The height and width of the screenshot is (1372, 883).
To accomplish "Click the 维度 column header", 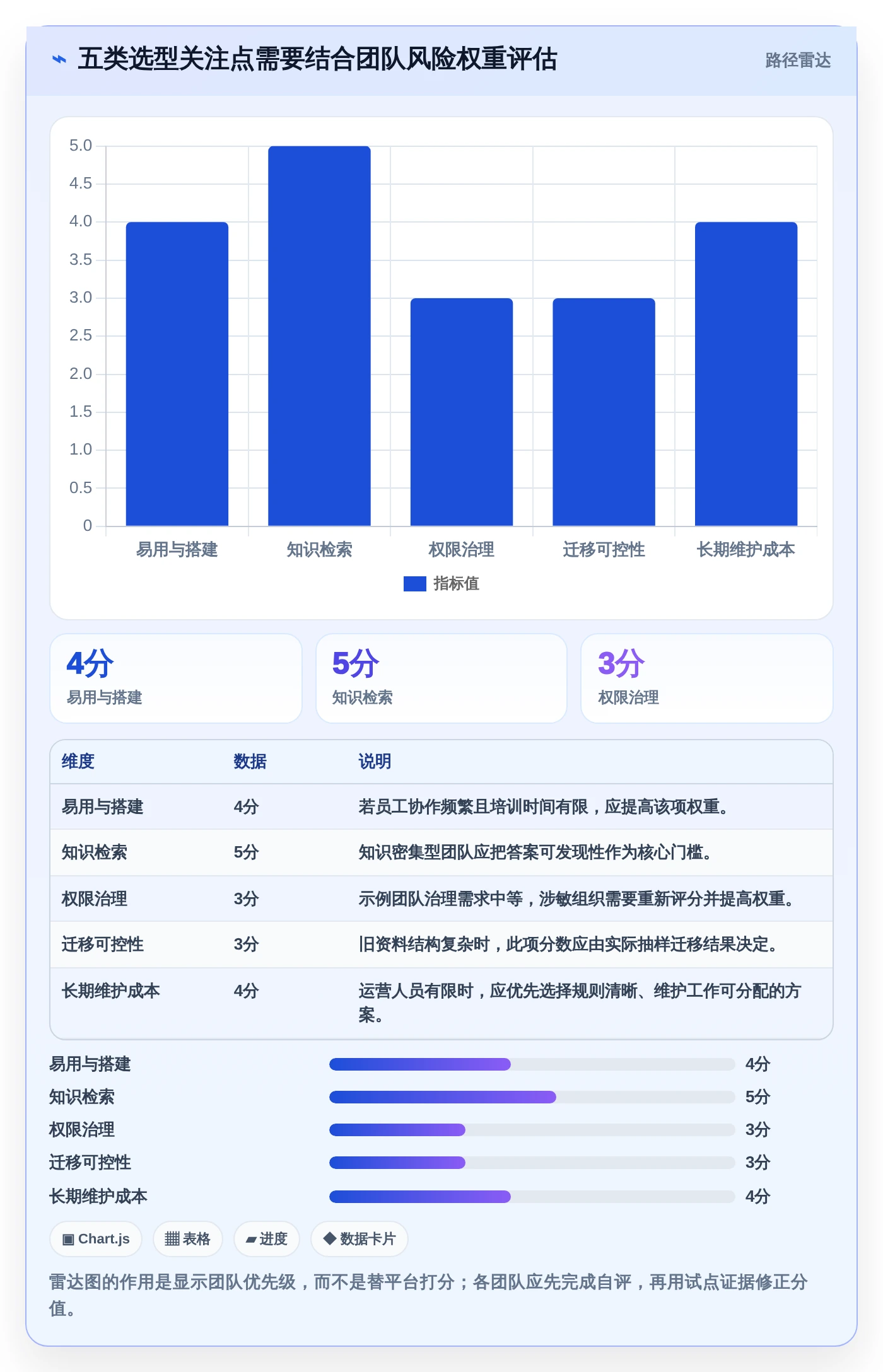I will [78, 762].
